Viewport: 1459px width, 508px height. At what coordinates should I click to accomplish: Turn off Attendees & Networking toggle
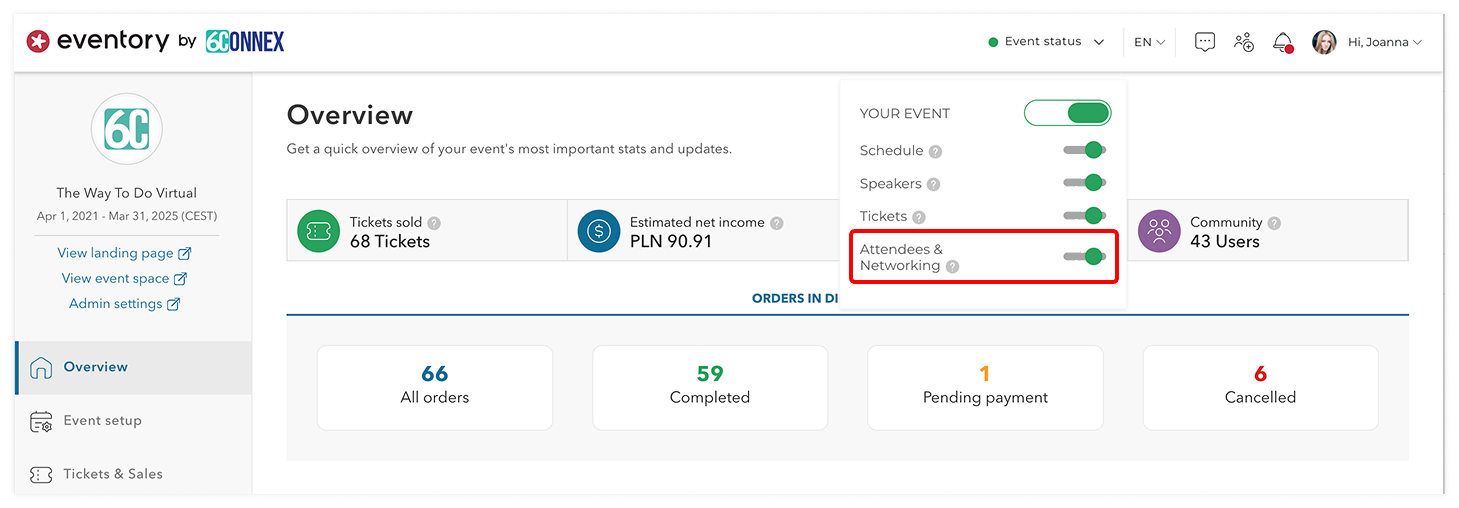(1084, 256)
